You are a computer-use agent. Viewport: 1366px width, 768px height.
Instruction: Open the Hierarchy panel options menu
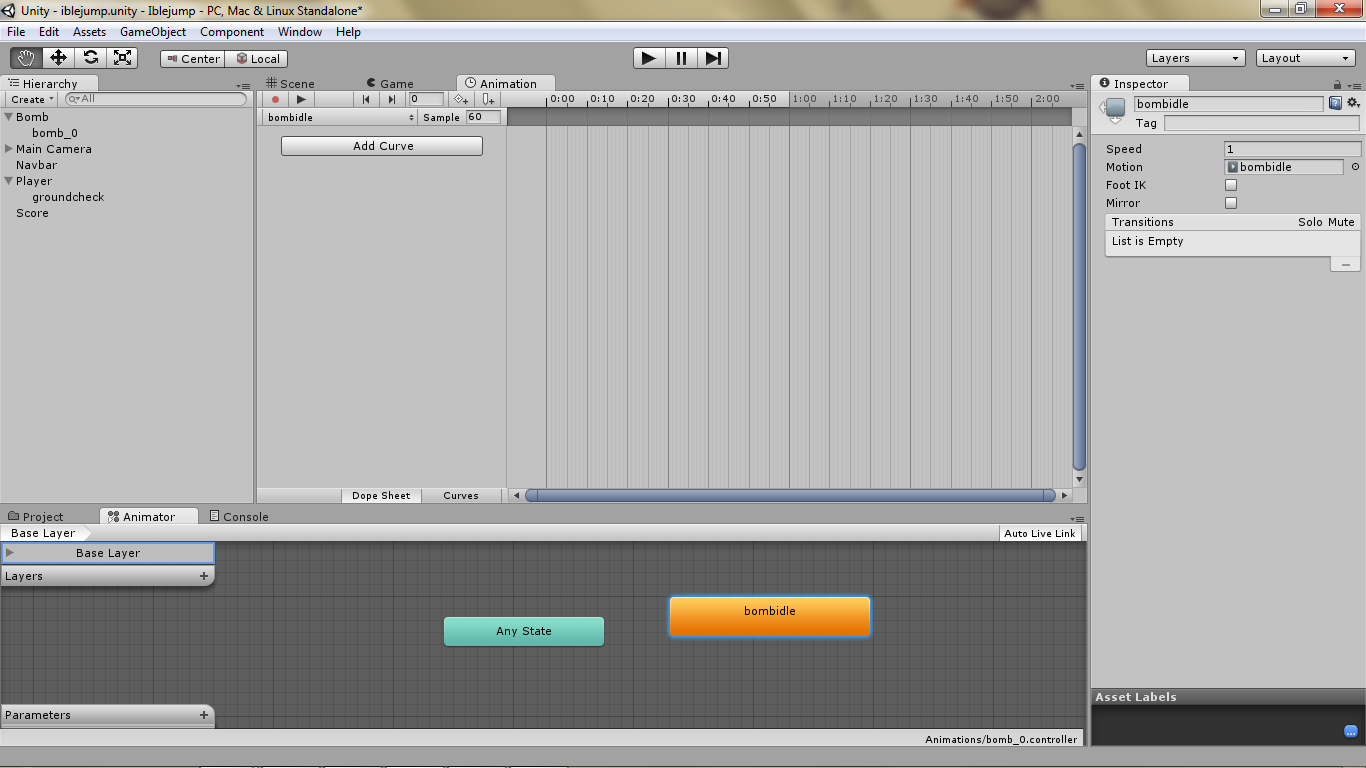pyautogui.click(x=244, y=86)
